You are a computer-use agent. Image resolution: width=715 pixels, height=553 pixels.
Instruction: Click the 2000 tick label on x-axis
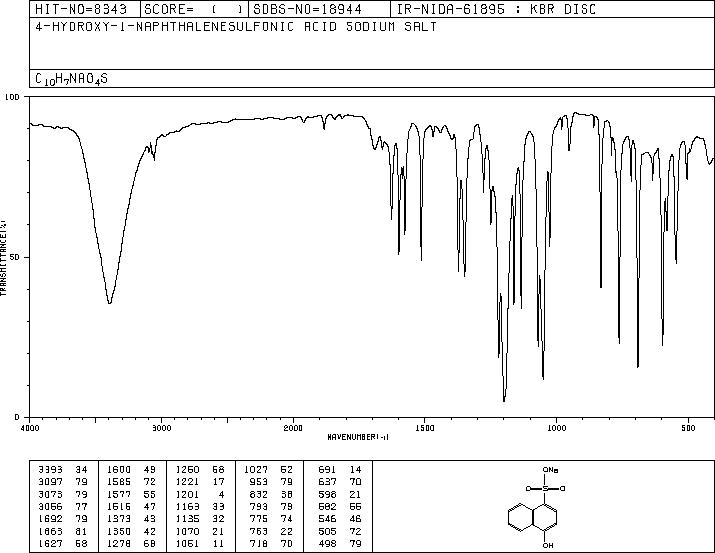click(x=293, y=428)
